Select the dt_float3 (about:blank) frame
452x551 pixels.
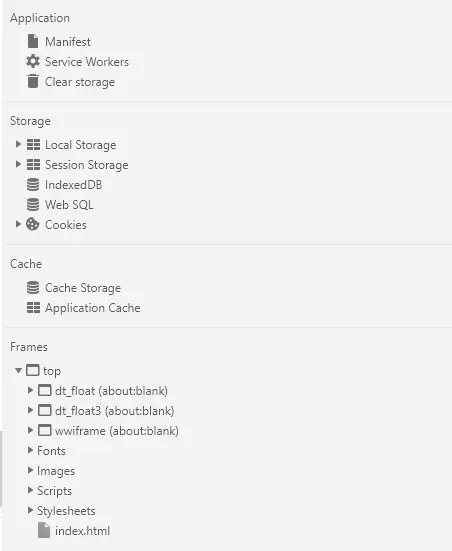pos(115,411)
